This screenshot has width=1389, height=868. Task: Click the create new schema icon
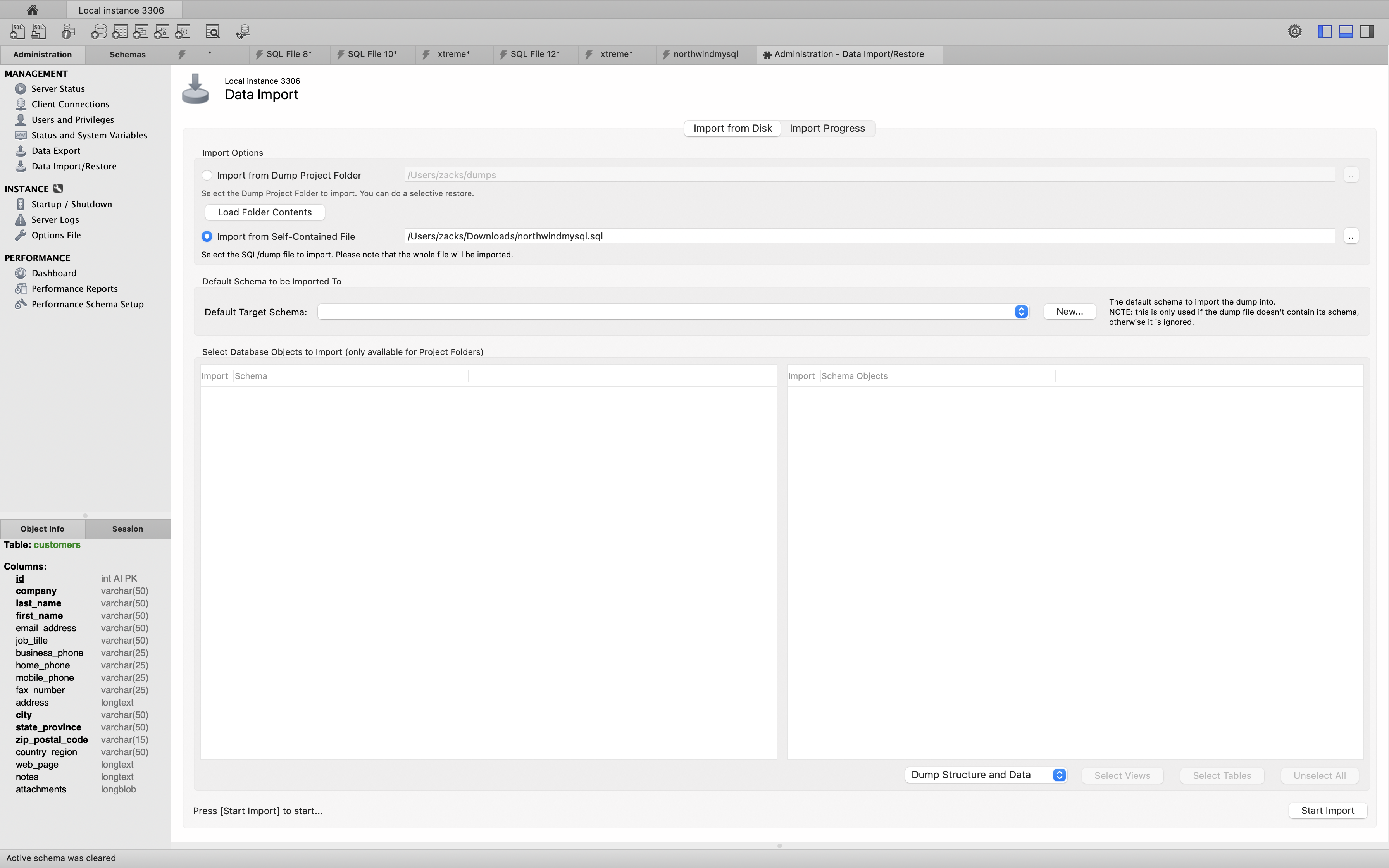[x=99, y=31]
